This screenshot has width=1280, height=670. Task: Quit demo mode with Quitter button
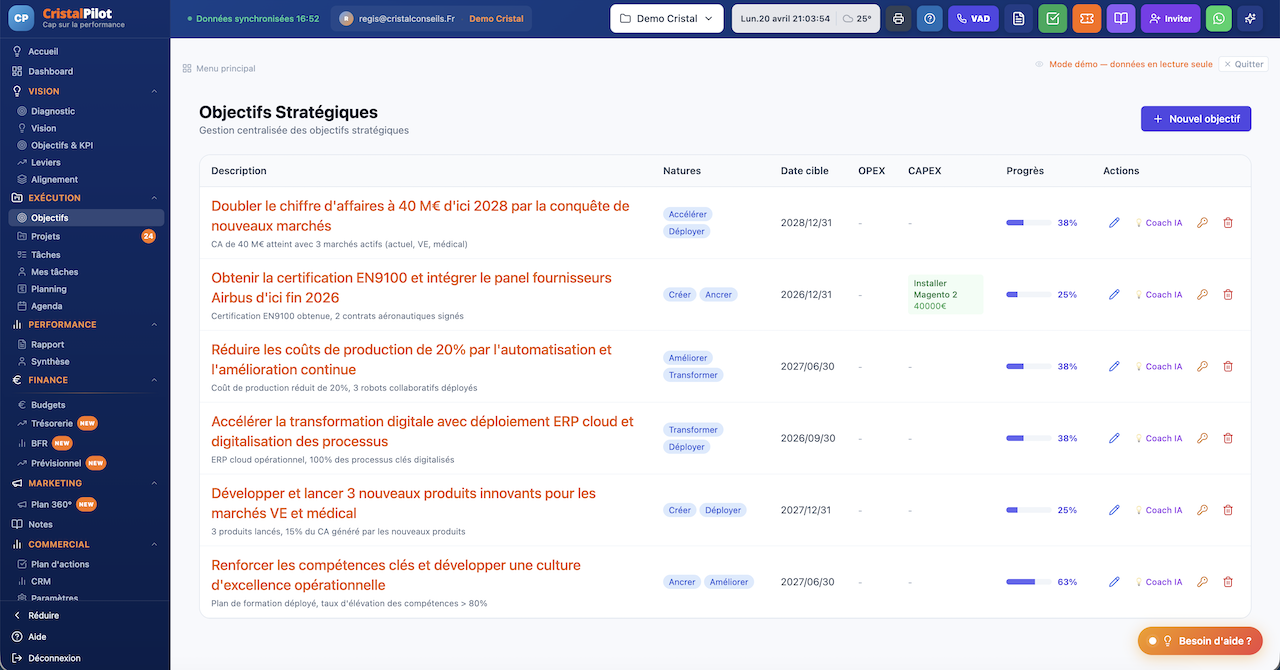coord(1243,64)
